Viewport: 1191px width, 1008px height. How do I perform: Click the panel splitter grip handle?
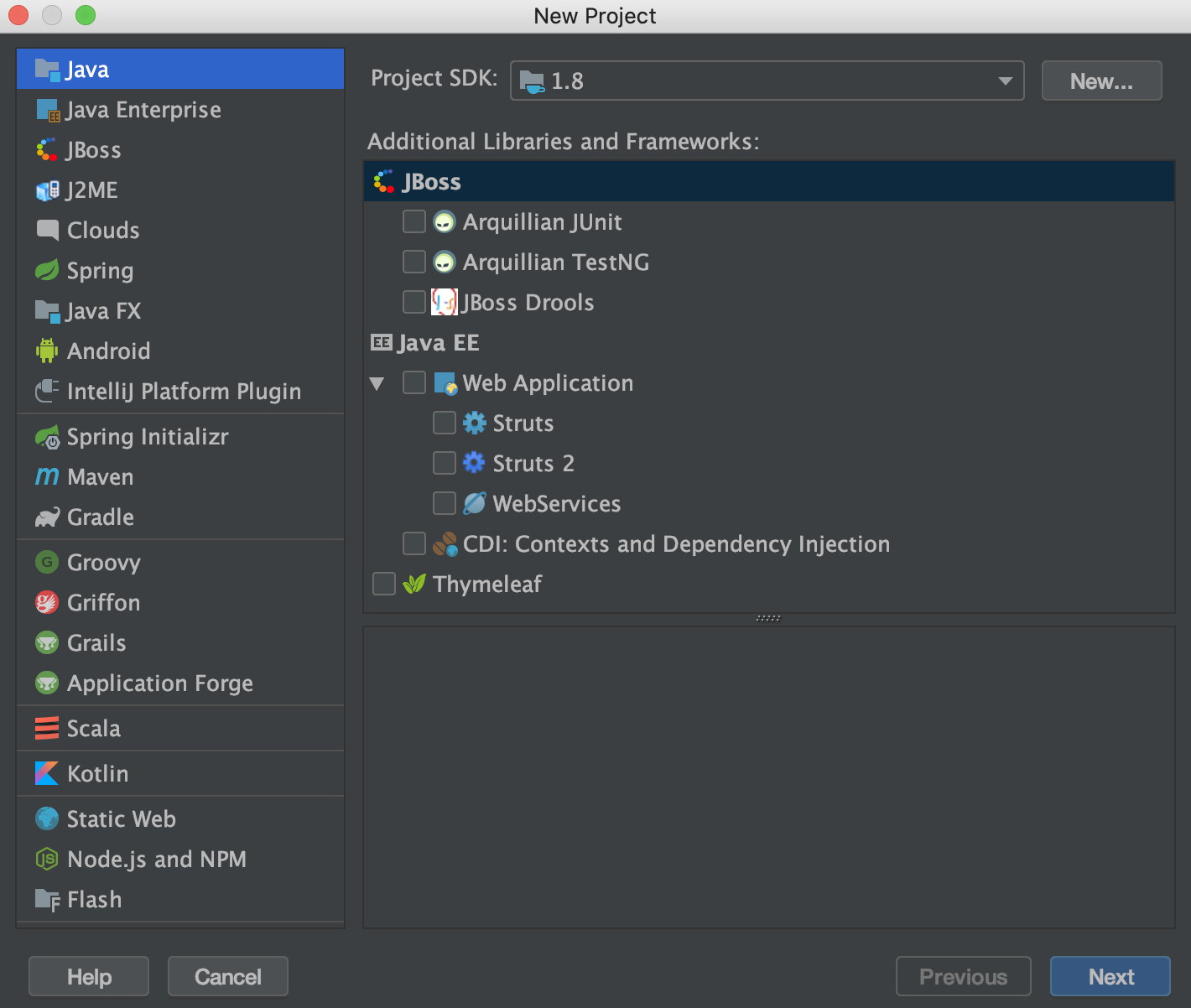point(768,618)
